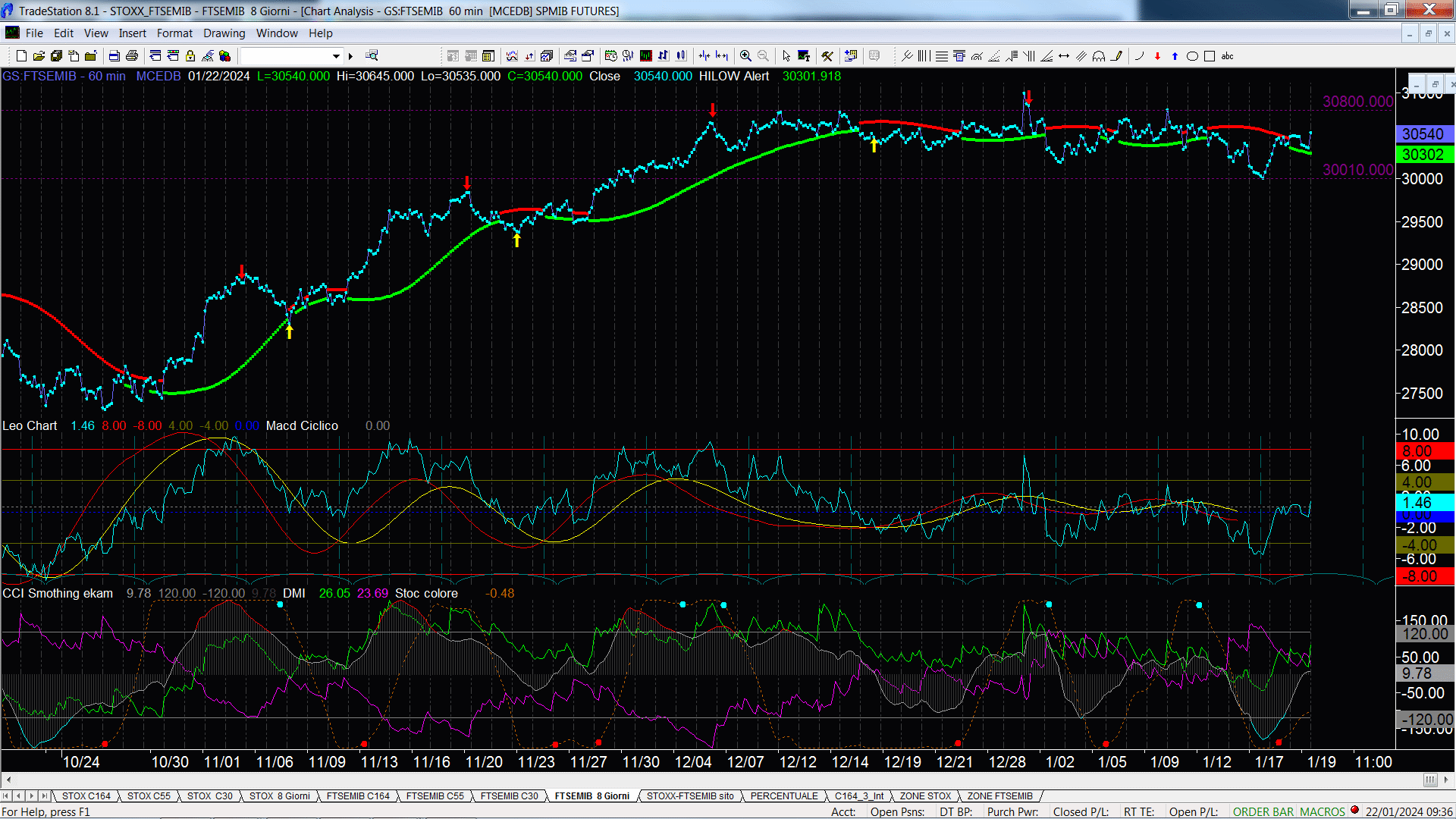Click the compress bar spacing icon

point(704,56)
